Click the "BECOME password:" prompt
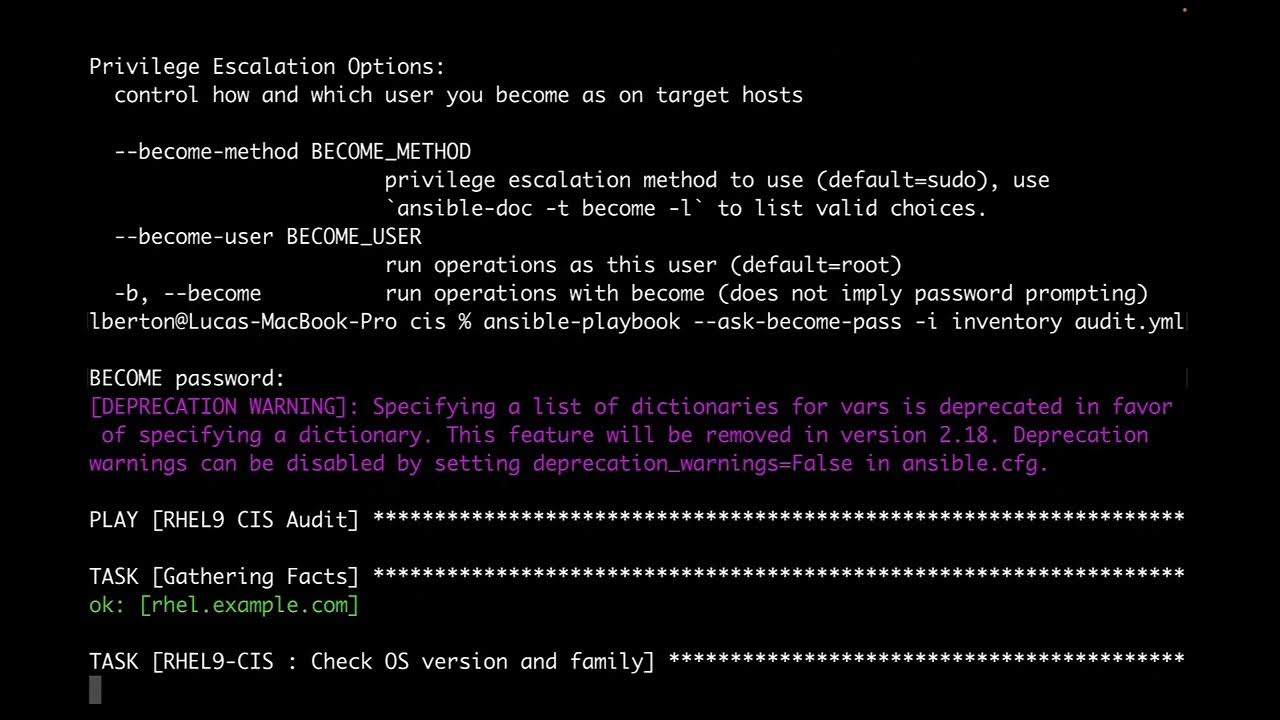 187,379
